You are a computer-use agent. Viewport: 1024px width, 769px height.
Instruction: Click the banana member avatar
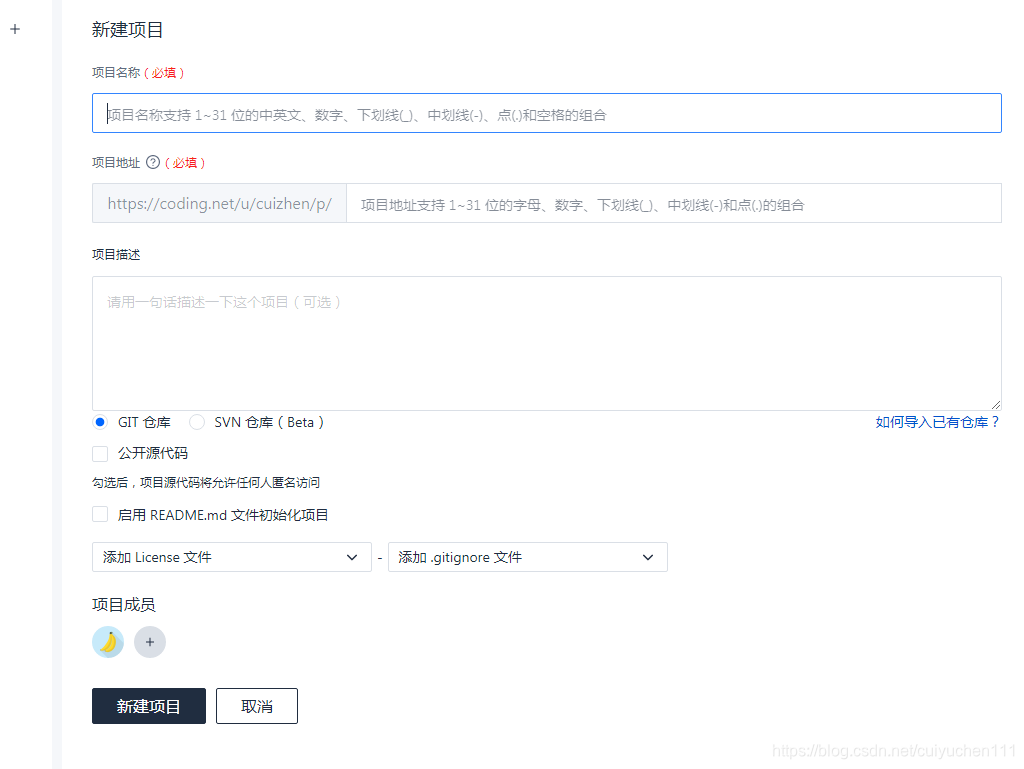coord(108,642)
